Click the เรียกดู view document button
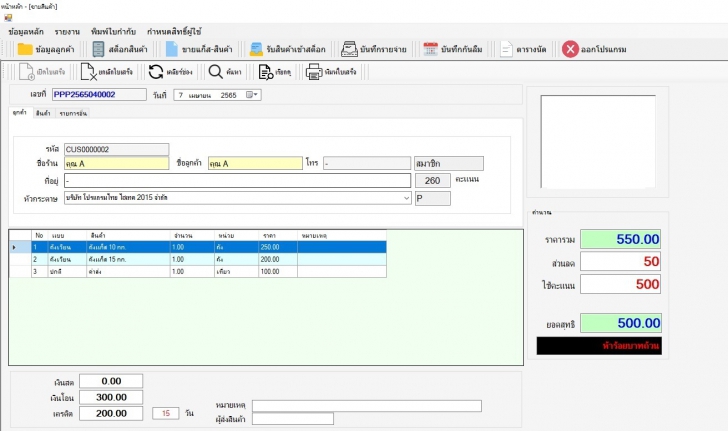 click(x=266, y=72)
